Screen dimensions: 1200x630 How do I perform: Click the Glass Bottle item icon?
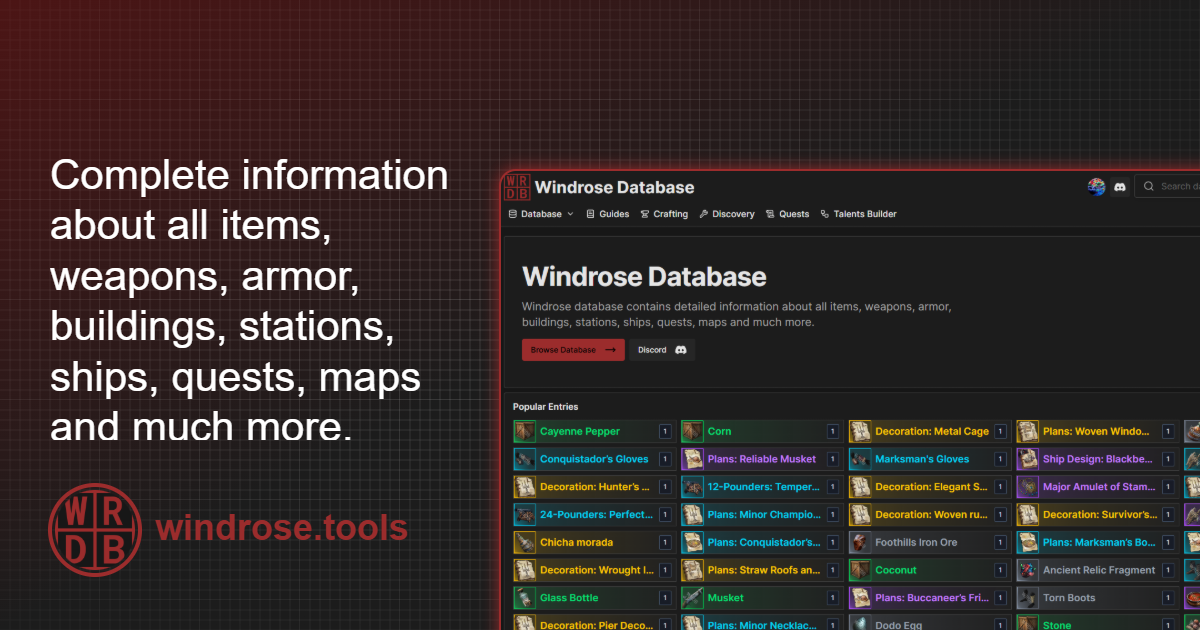(x=525, y=598)
